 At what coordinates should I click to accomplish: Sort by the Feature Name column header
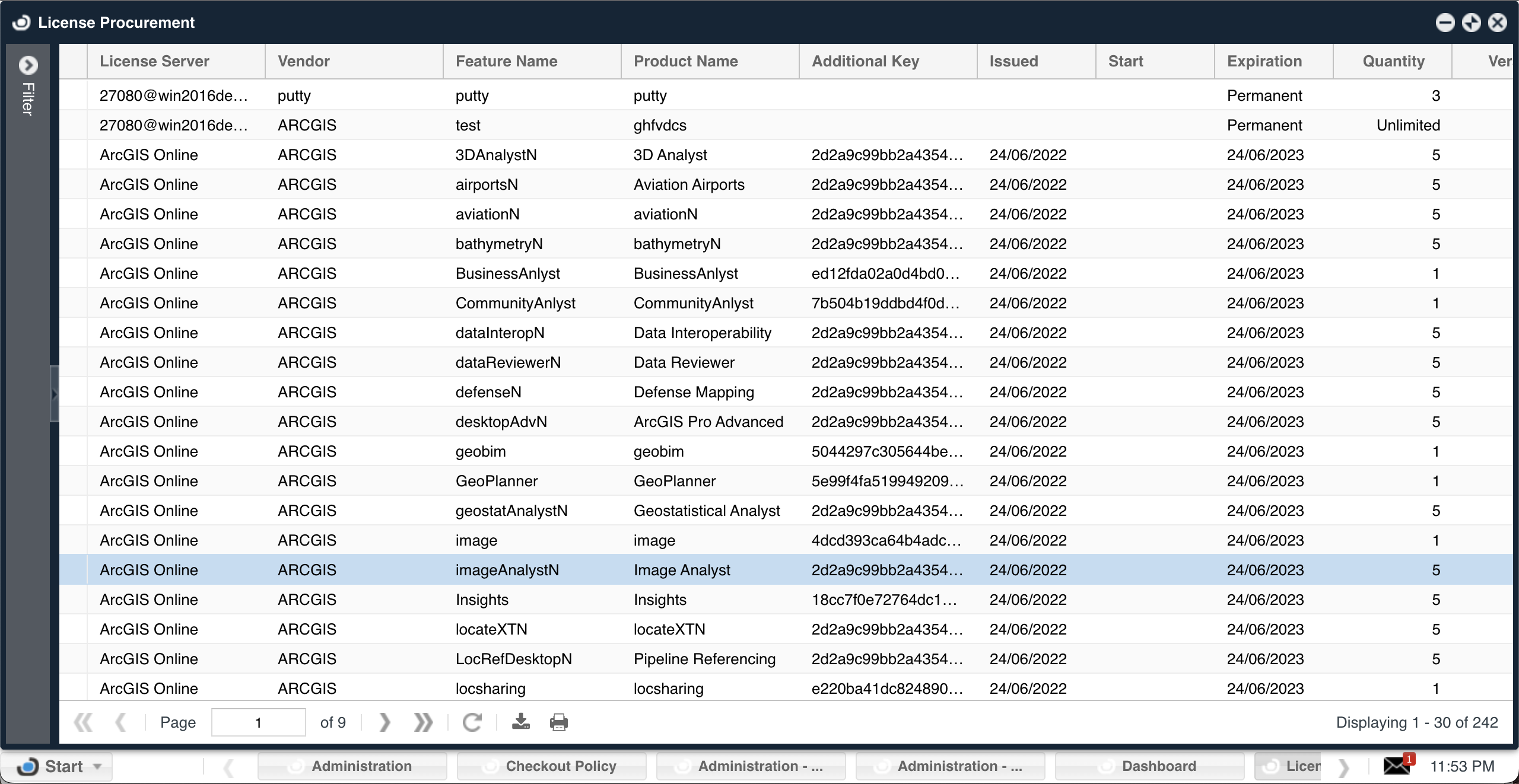[x=506, y=61]
